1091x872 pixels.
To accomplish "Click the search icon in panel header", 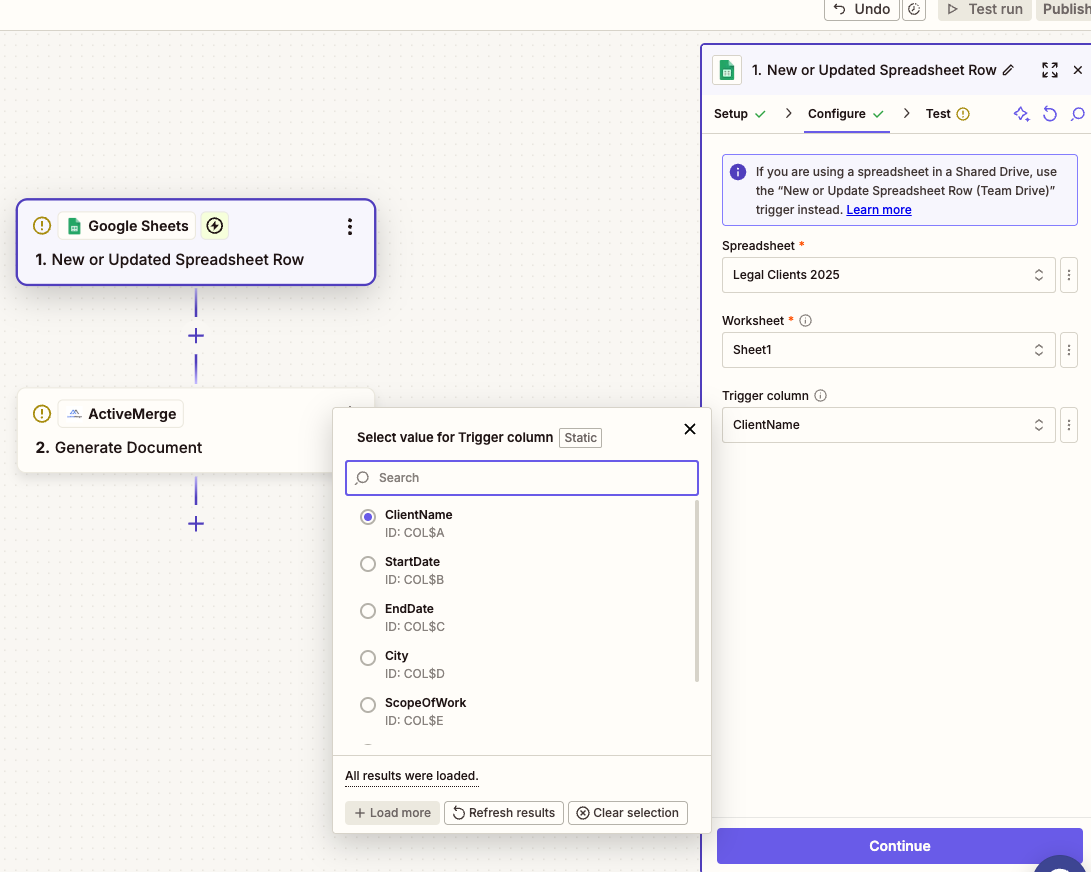I will tap(1077, 114).
